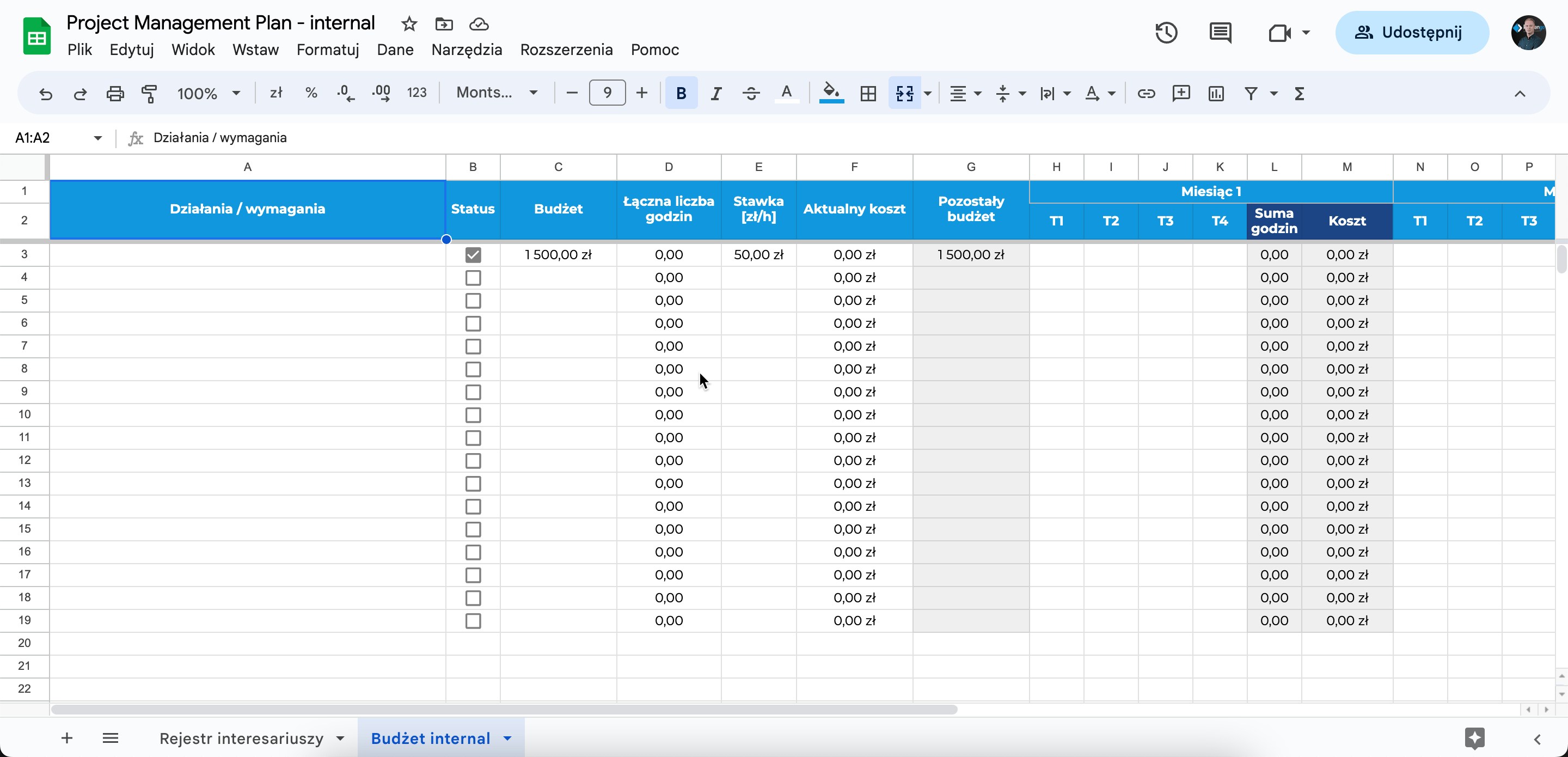The image size is (1568, 757).
Task: Click the functions sigma icon
Action: pyautogui.click(x=1299, y=93)
